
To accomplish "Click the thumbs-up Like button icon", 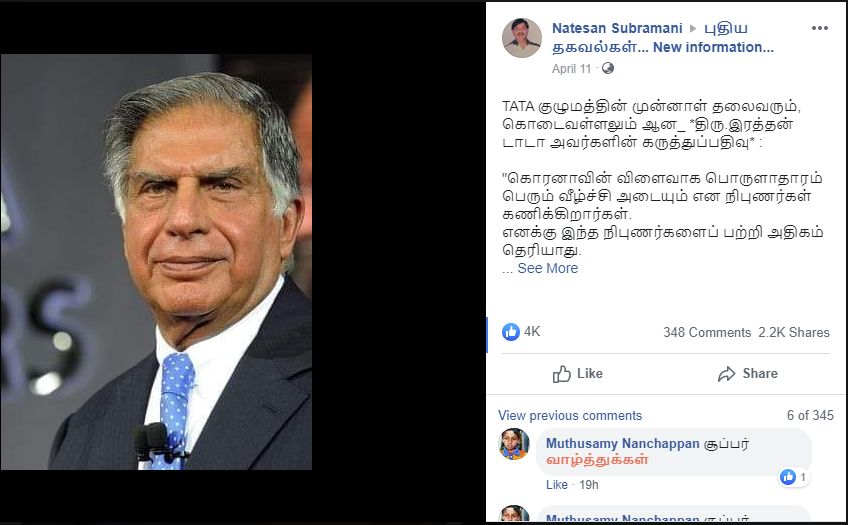I will (x=561, y=374).
